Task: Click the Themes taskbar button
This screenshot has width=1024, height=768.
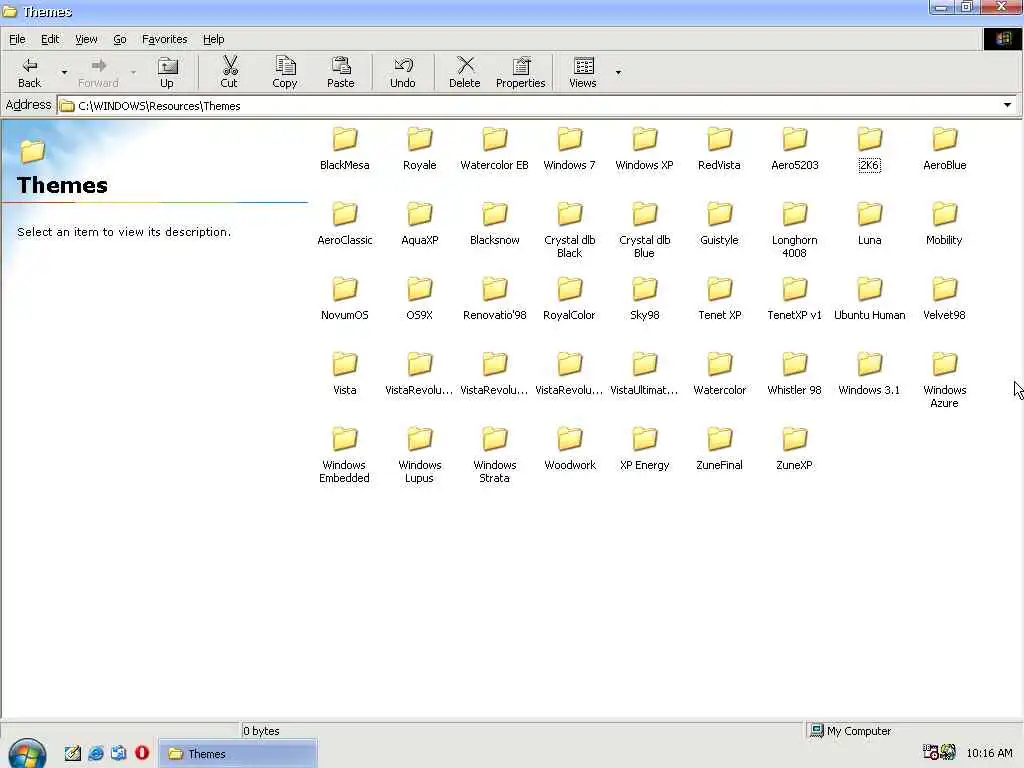Action: pos(238,754)
